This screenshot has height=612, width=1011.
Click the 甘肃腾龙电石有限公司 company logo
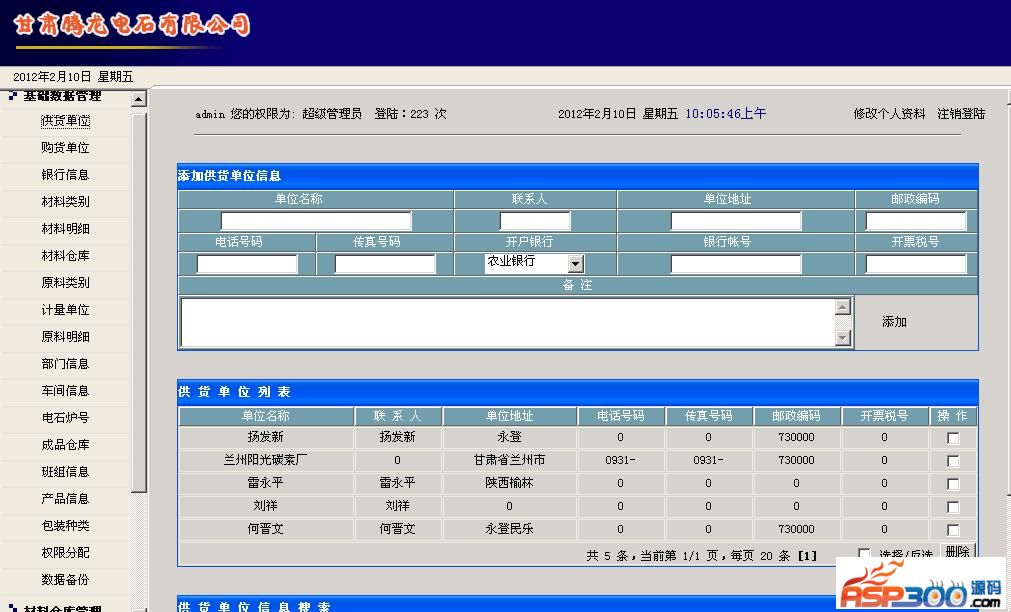tap(131, 27)
